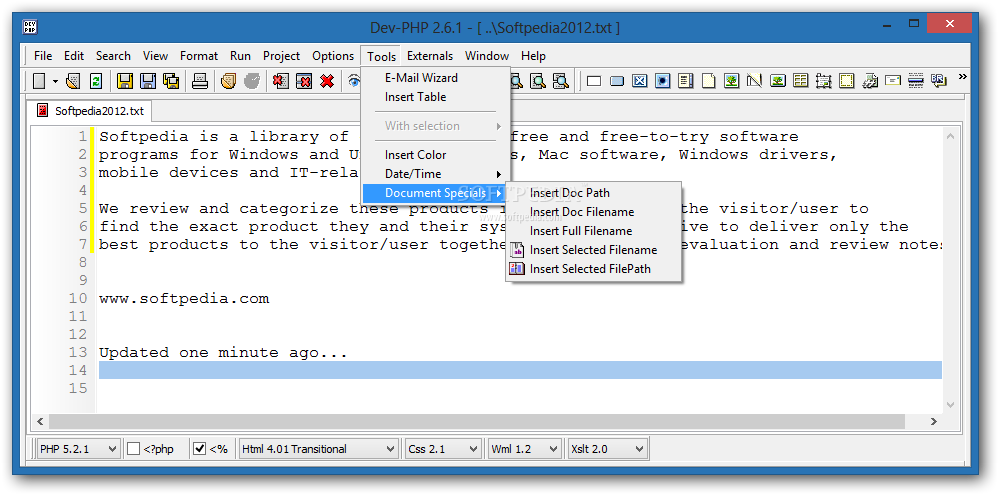999x495 pixels.
Task: Select Document Specials menu entry
Action: (436, 193)
